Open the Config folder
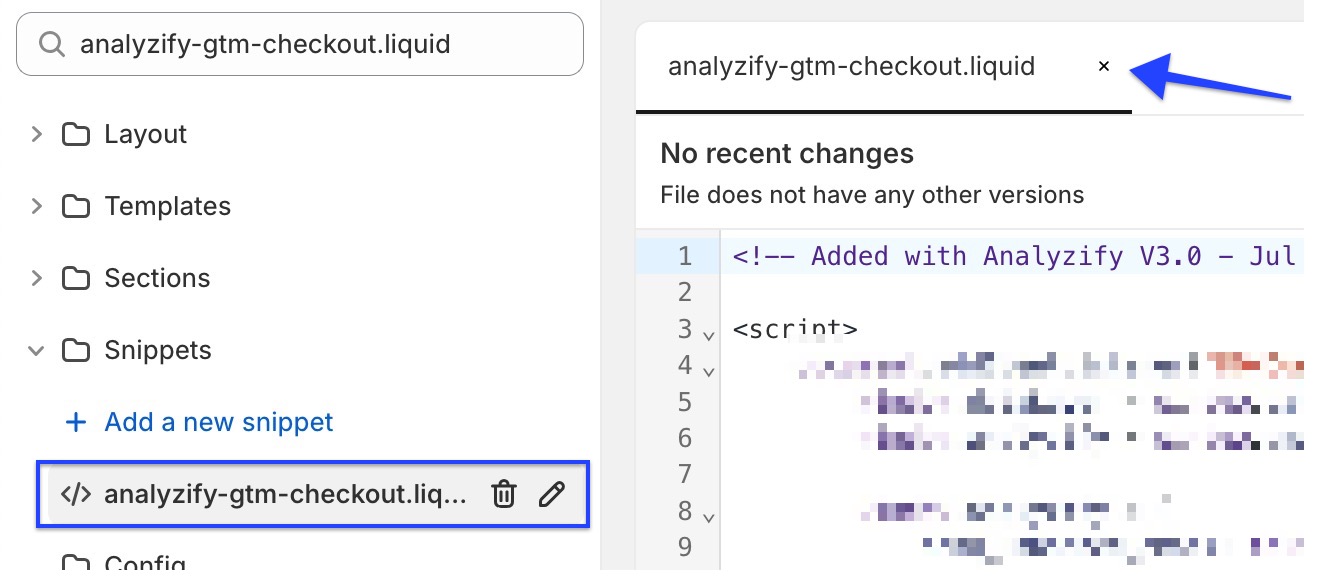 [x=124, y=564]
